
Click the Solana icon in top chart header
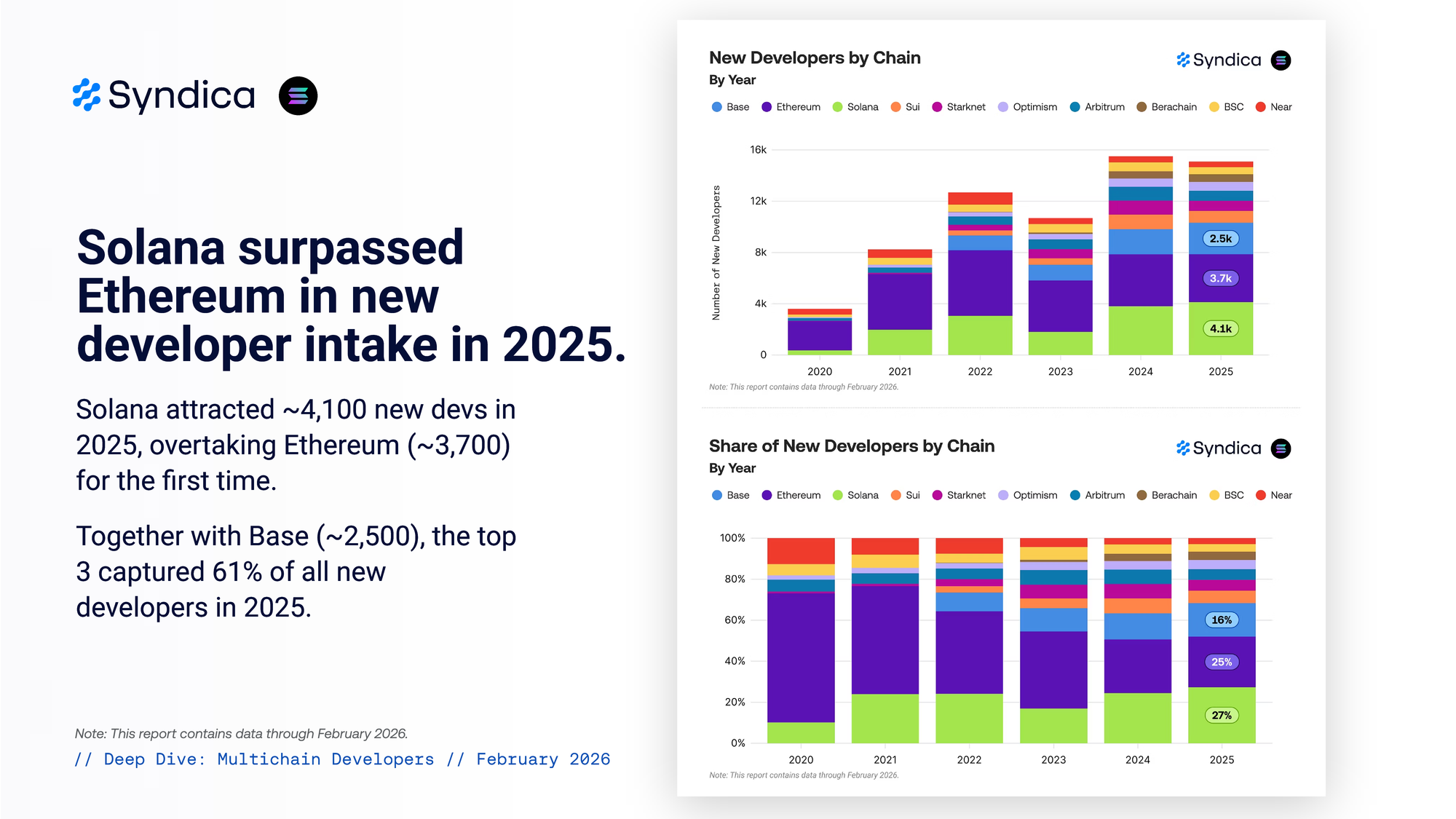(x=1281, y=60)
